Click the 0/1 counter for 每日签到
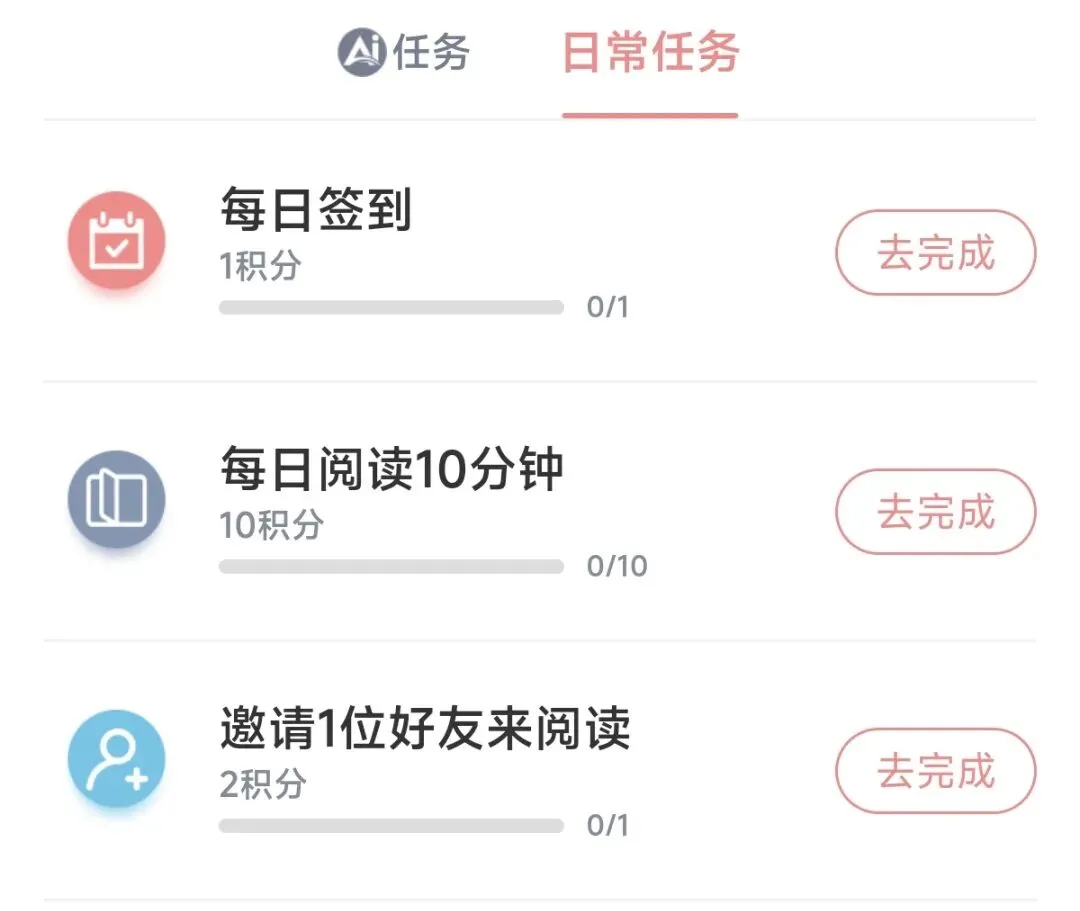The image size is (1080, 911). [x=608, y=307]
